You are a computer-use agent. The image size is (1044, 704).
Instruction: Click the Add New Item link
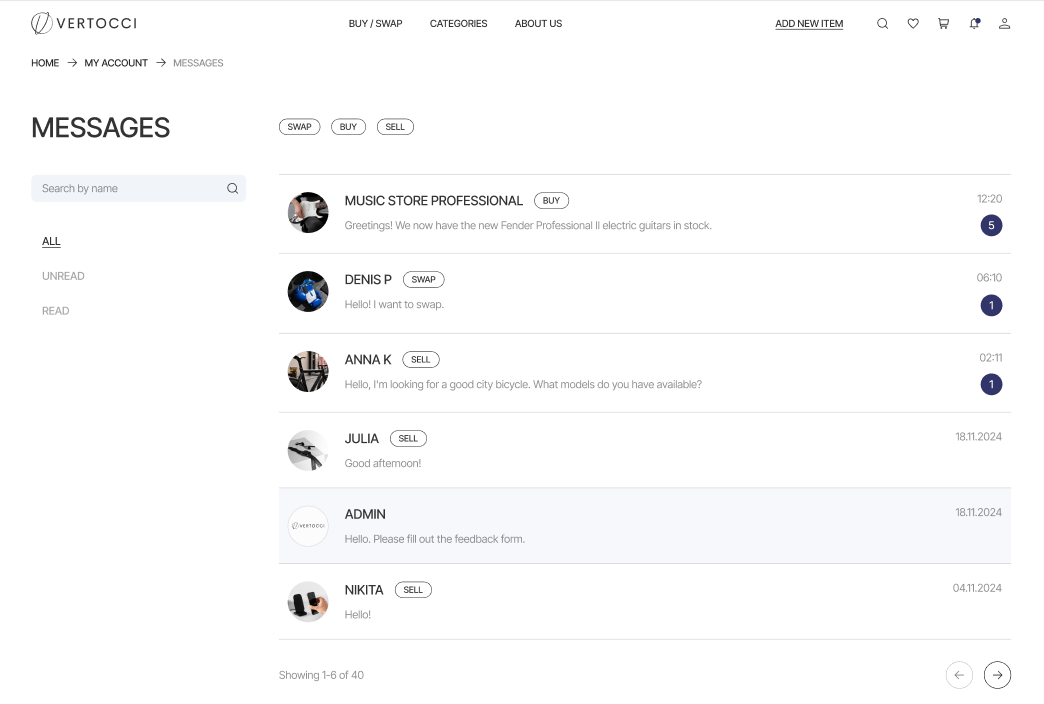point(809,24)
